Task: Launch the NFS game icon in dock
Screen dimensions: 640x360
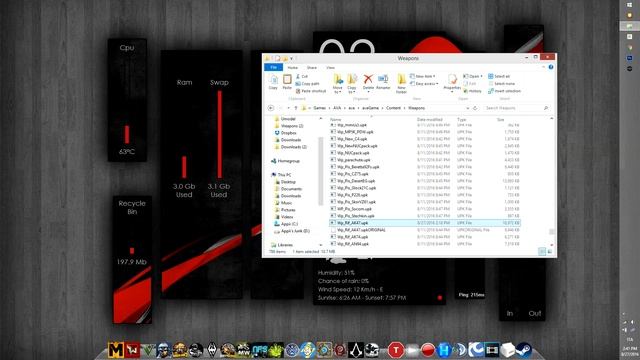Action: tap(260, 350)
